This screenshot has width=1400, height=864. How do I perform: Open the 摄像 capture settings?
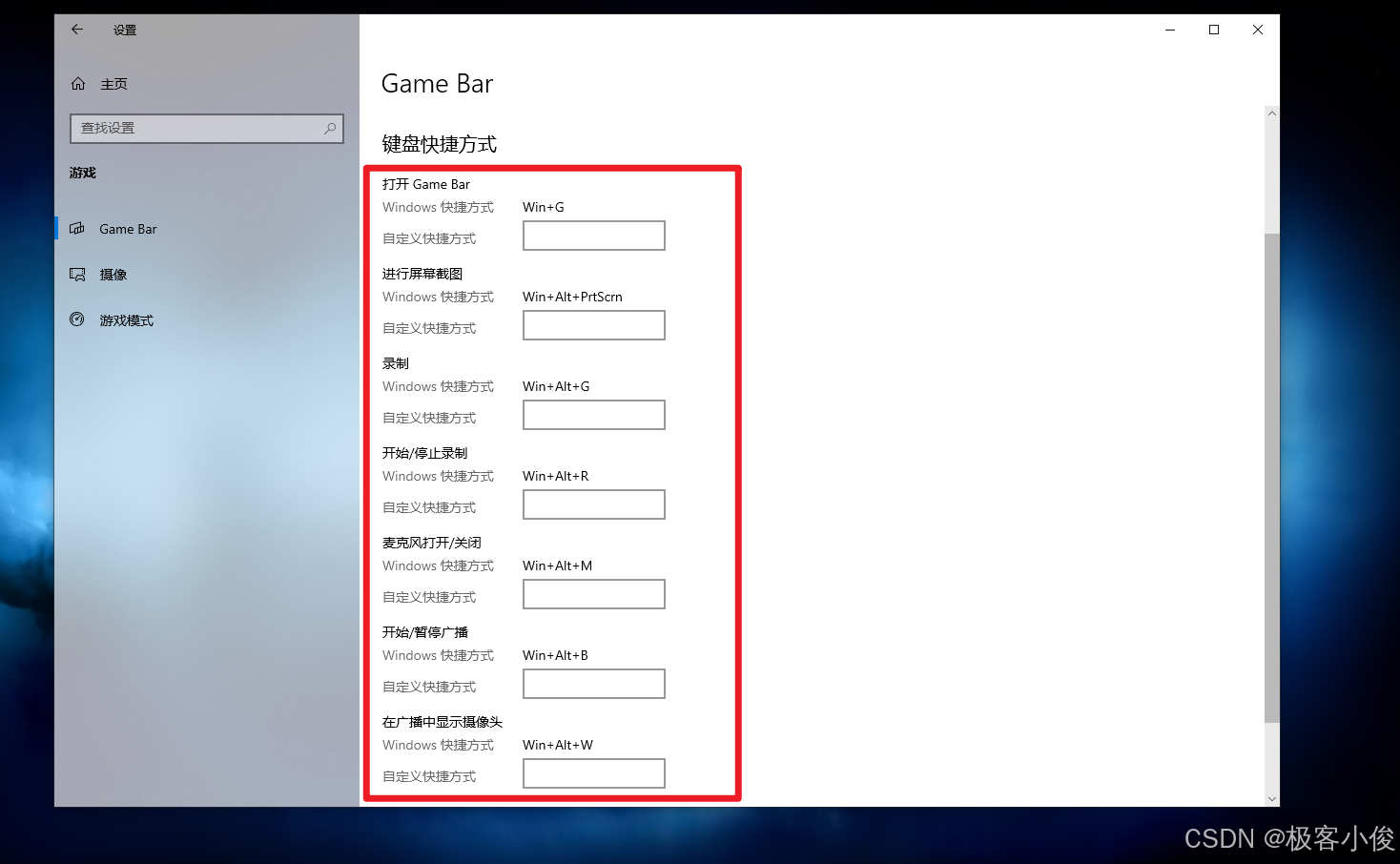pyautogui.click(x=207, y=275)
